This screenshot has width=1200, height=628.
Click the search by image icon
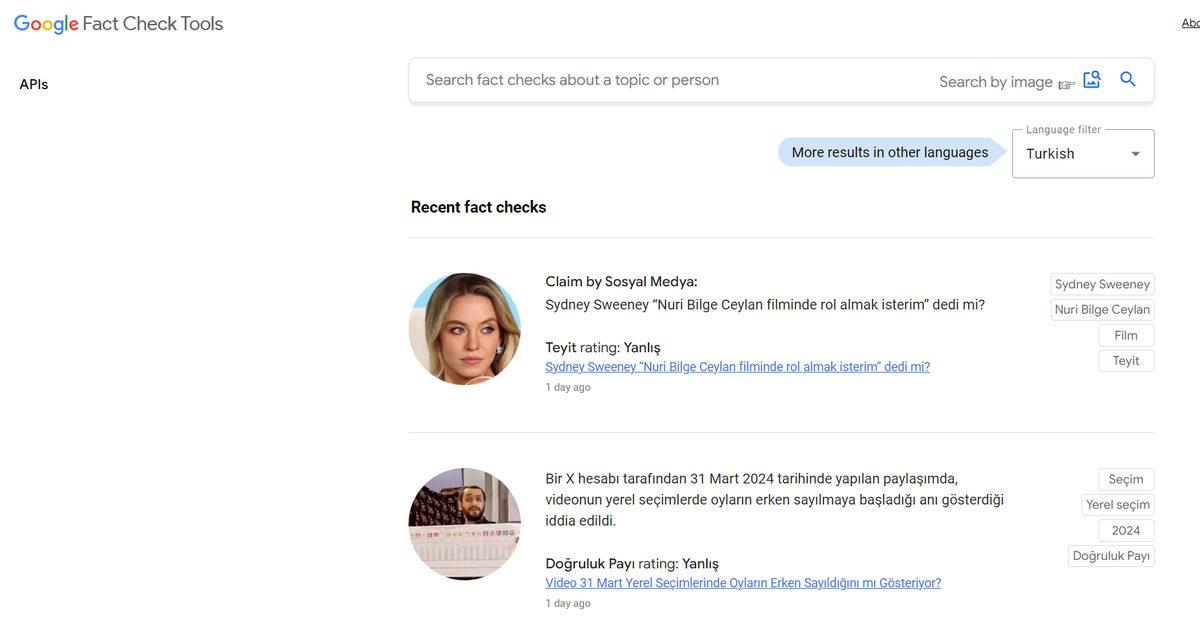1092,80
